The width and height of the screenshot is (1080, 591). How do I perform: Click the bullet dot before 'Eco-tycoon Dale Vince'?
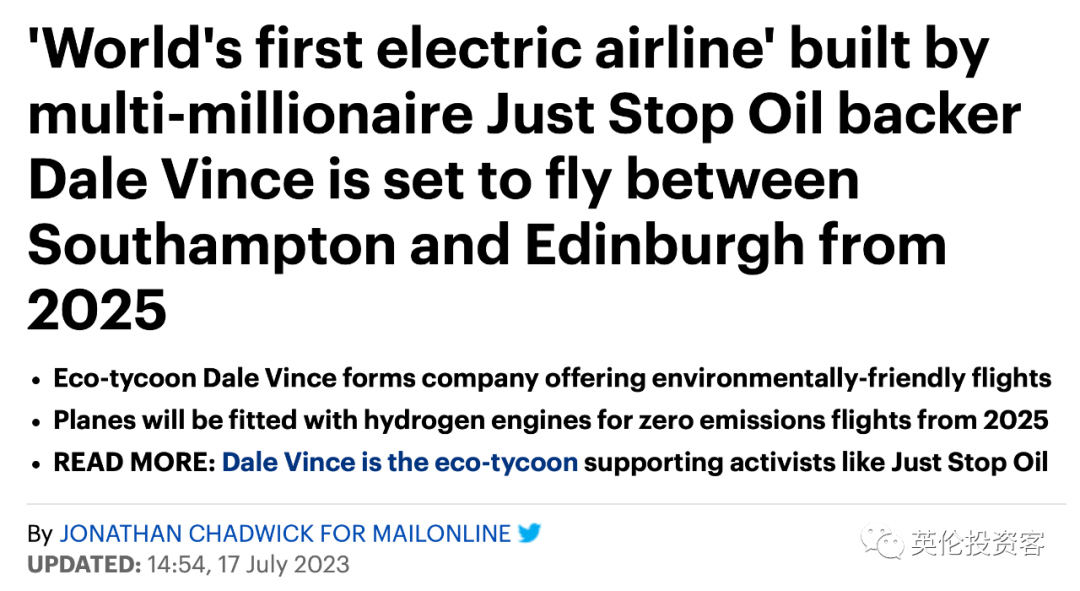pyautogui.click(x=36, y=380)
